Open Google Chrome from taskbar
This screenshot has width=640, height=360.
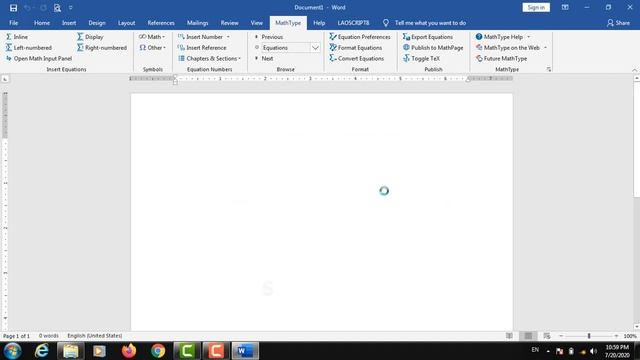pyautogui.click(x=158, y=351)
